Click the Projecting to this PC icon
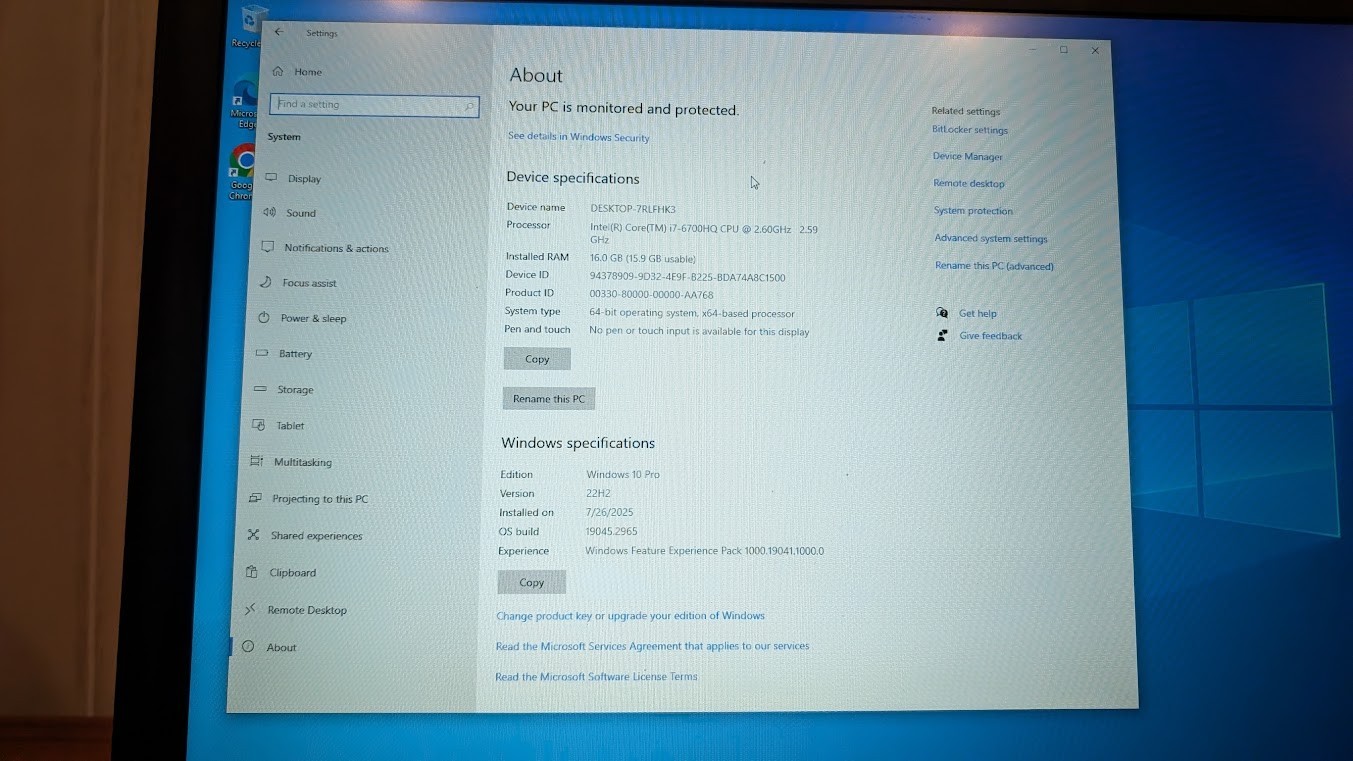The image size is (1353, 761). 254,498
